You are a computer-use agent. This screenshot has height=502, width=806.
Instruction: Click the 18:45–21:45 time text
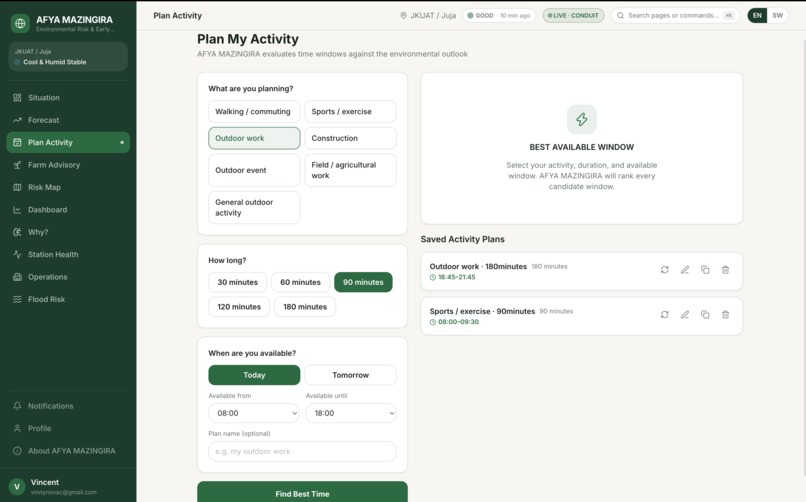pyautogui.click(x=456, y=277)
